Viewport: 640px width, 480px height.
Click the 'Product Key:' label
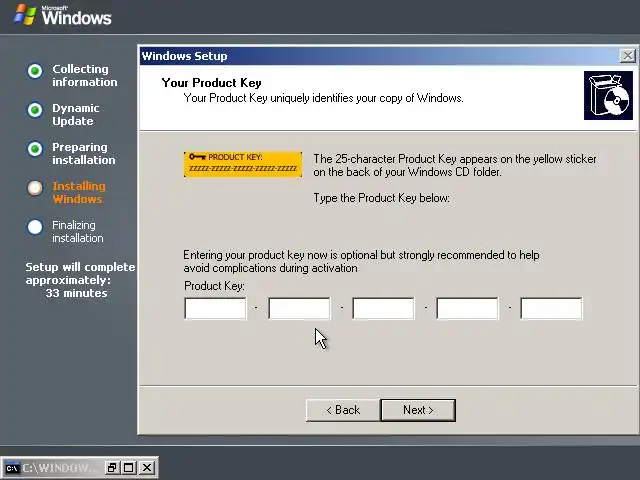[x=214, y=286]
